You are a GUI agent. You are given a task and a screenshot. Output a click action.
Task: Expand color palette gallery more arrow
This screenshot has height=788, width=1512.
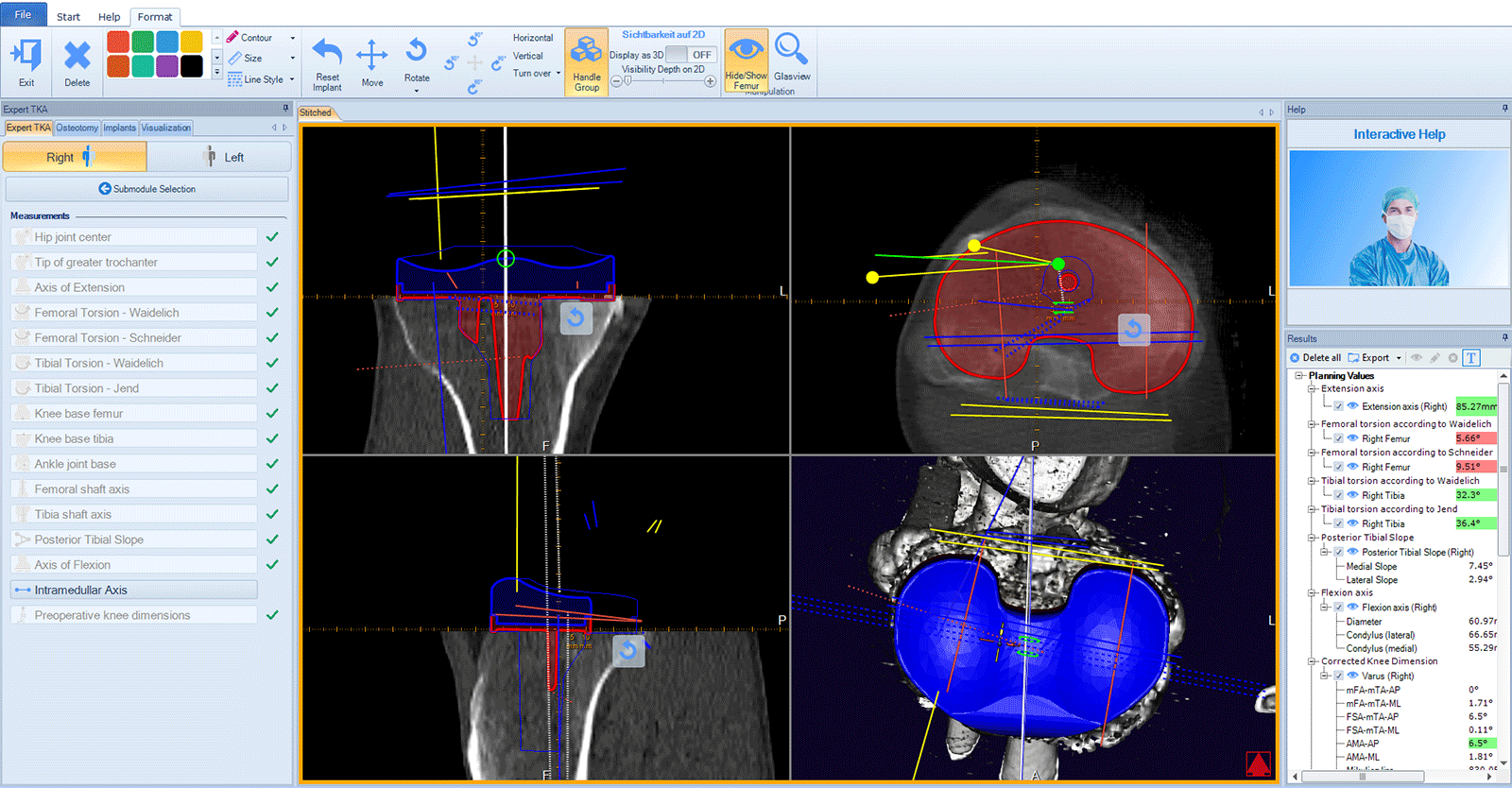coord(216,73)
